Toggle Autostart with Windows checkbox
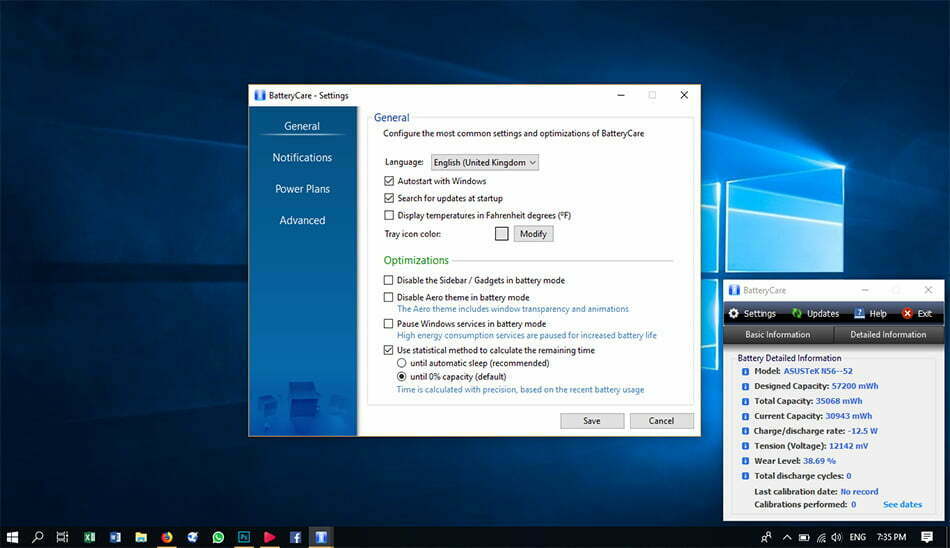 click(389, 181)
